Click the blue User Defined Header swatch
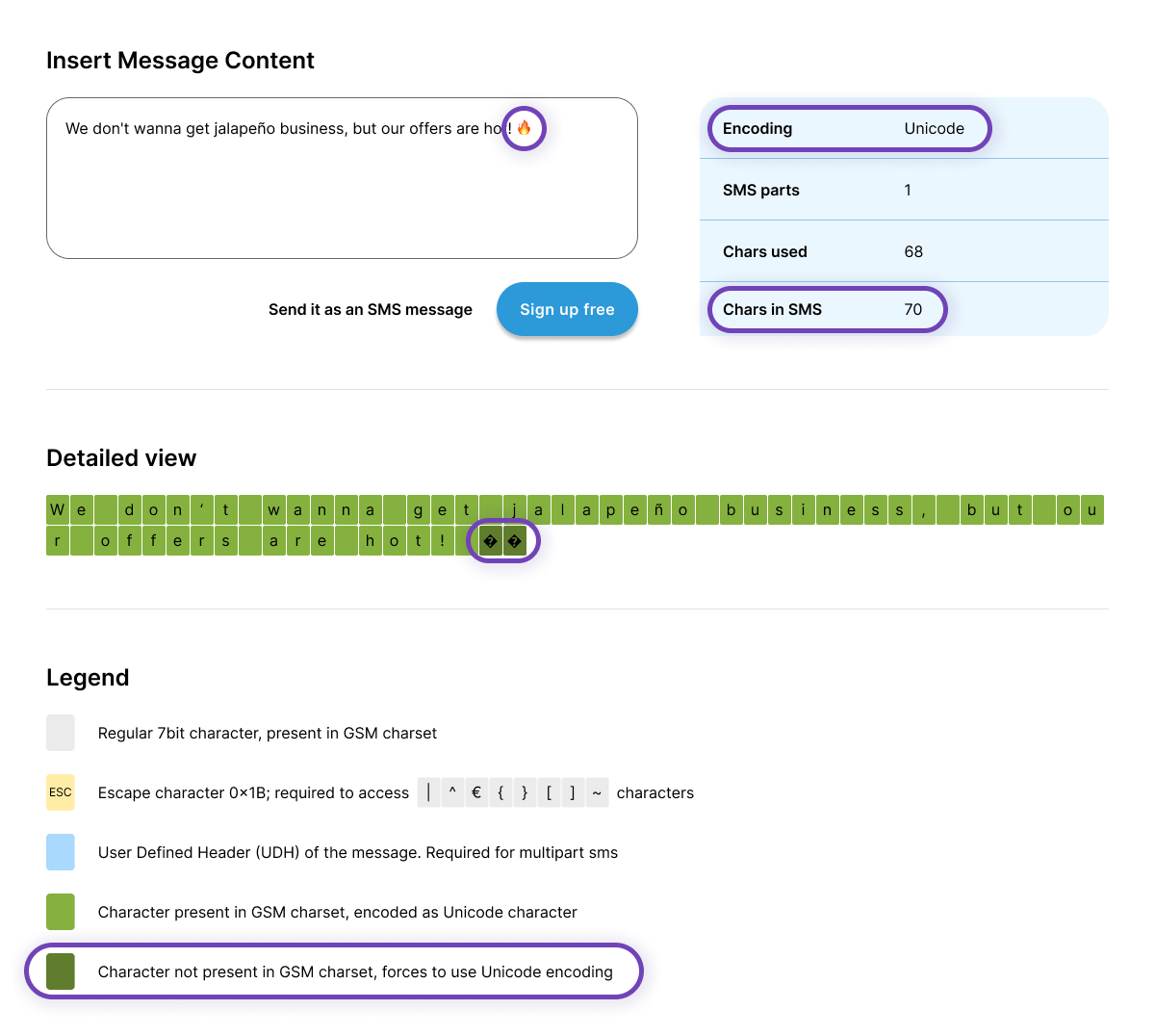This screenshot has width=1155, height=1036. (61, 852)
